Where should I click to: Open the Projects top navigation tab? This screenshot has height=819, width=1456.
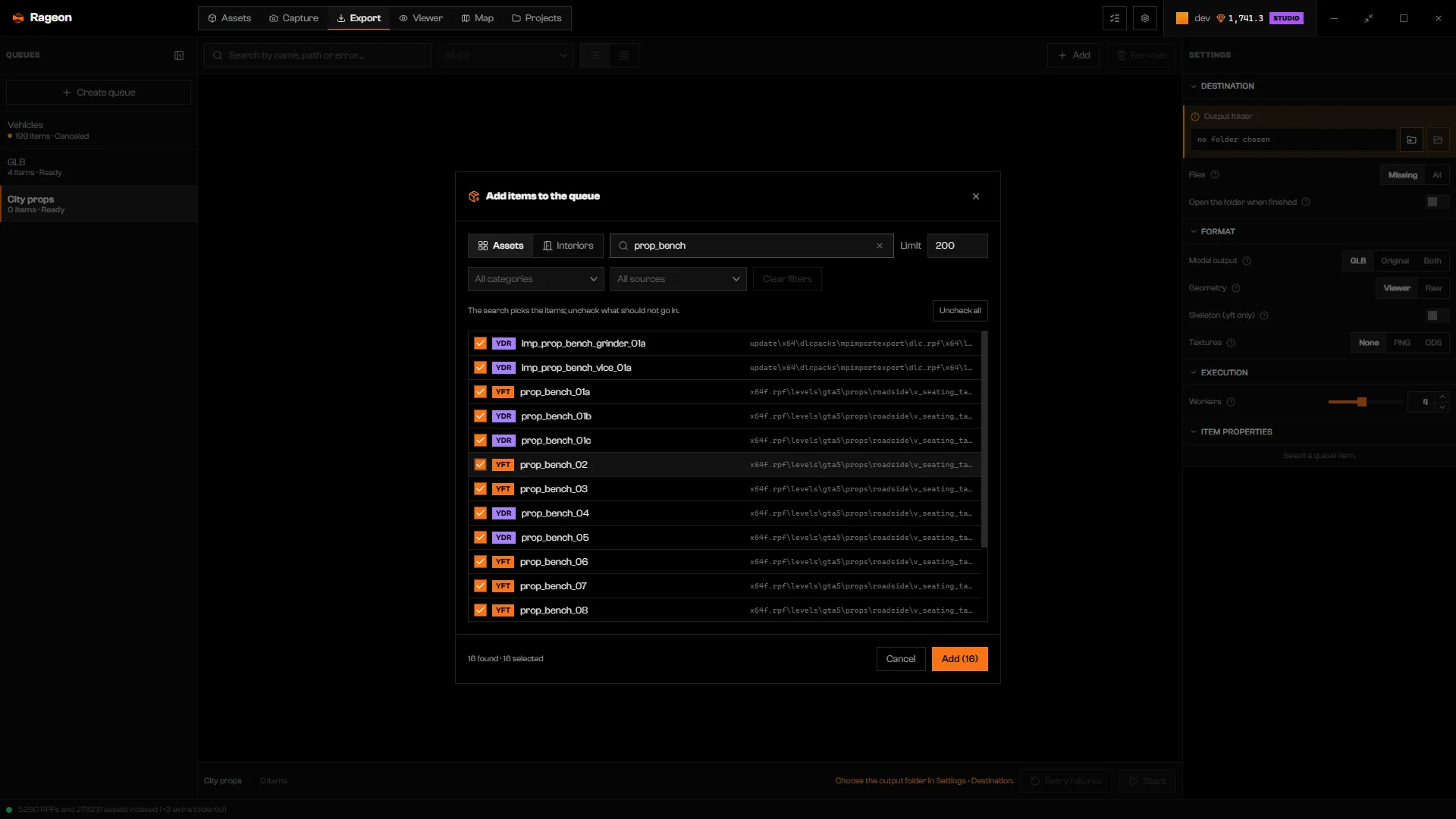pos(536,18)
